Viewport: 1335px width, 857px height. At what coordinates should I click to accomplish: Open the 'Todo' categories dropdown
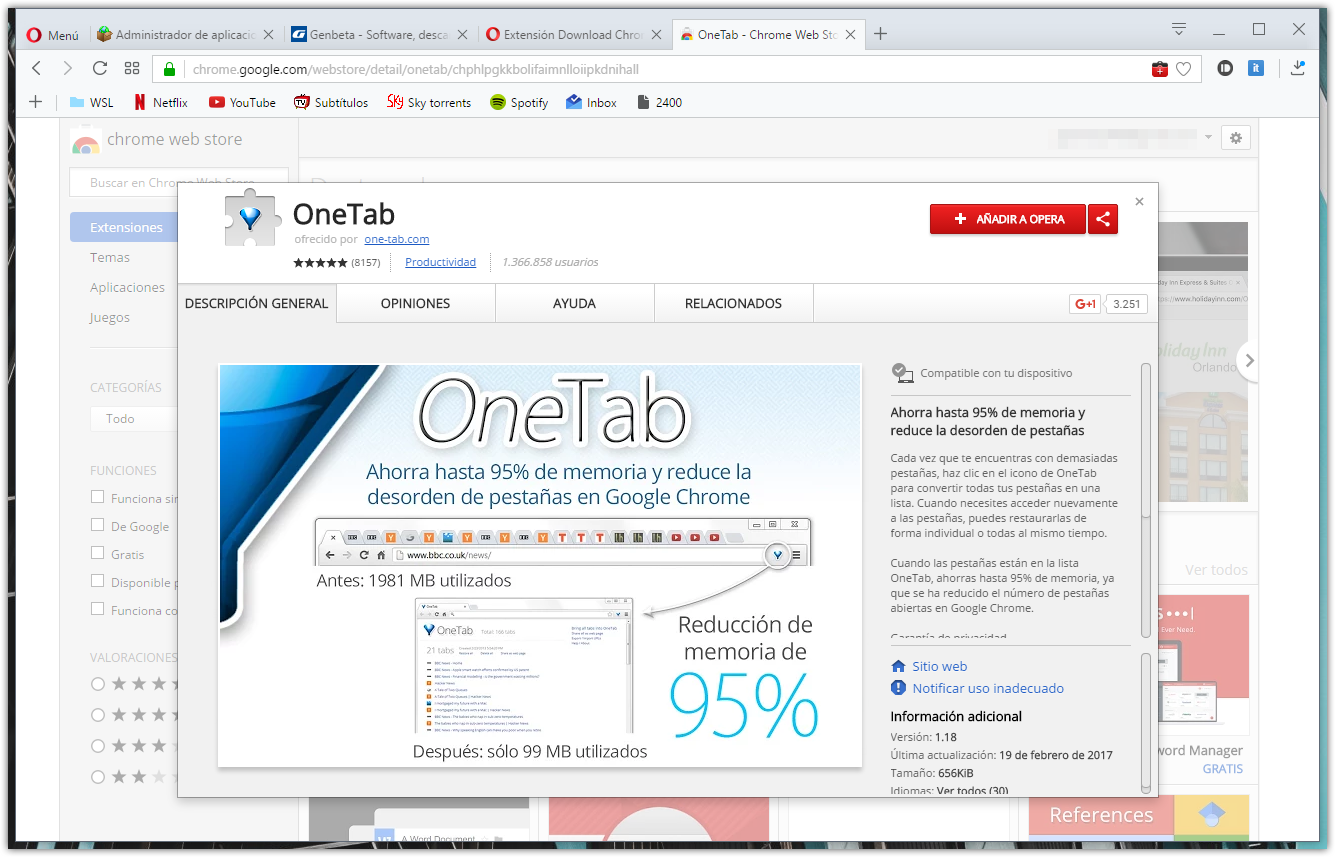134,418
